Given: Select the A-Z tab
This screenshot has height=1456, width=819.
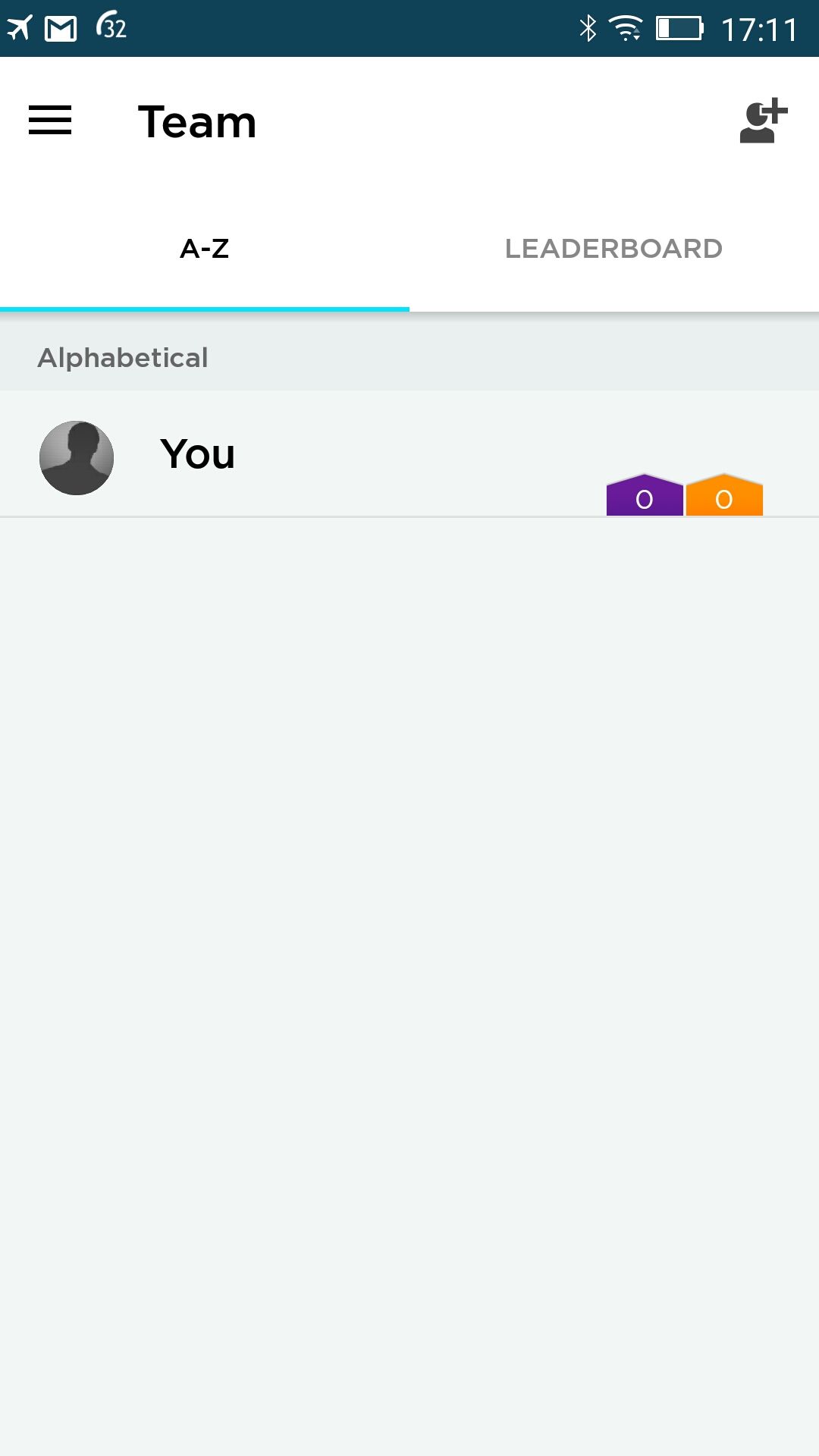Looking at the screenshot, I should click(x=205, y=249).
